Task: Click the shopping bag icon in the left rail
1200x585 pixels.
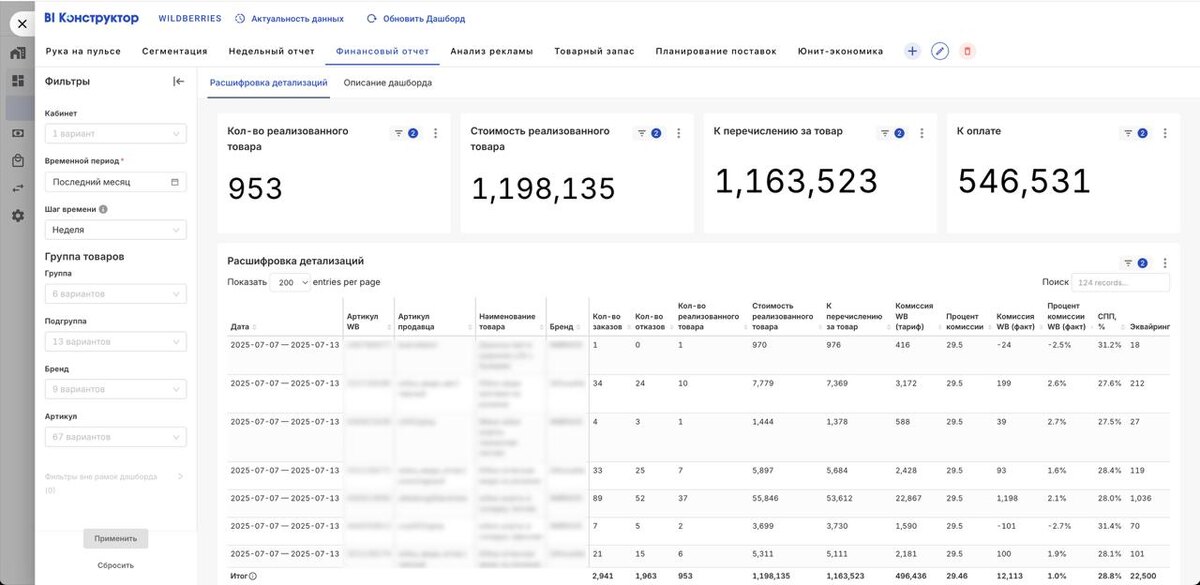Action: click(x=18, y=160)
